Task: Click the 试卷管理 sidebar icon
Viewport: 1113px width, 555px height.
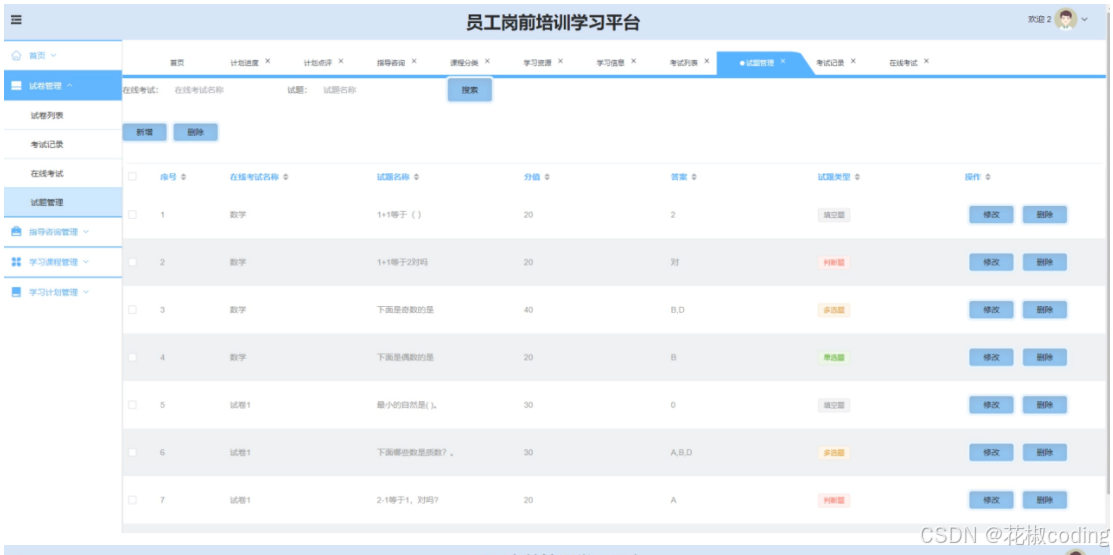Action: 16,86
